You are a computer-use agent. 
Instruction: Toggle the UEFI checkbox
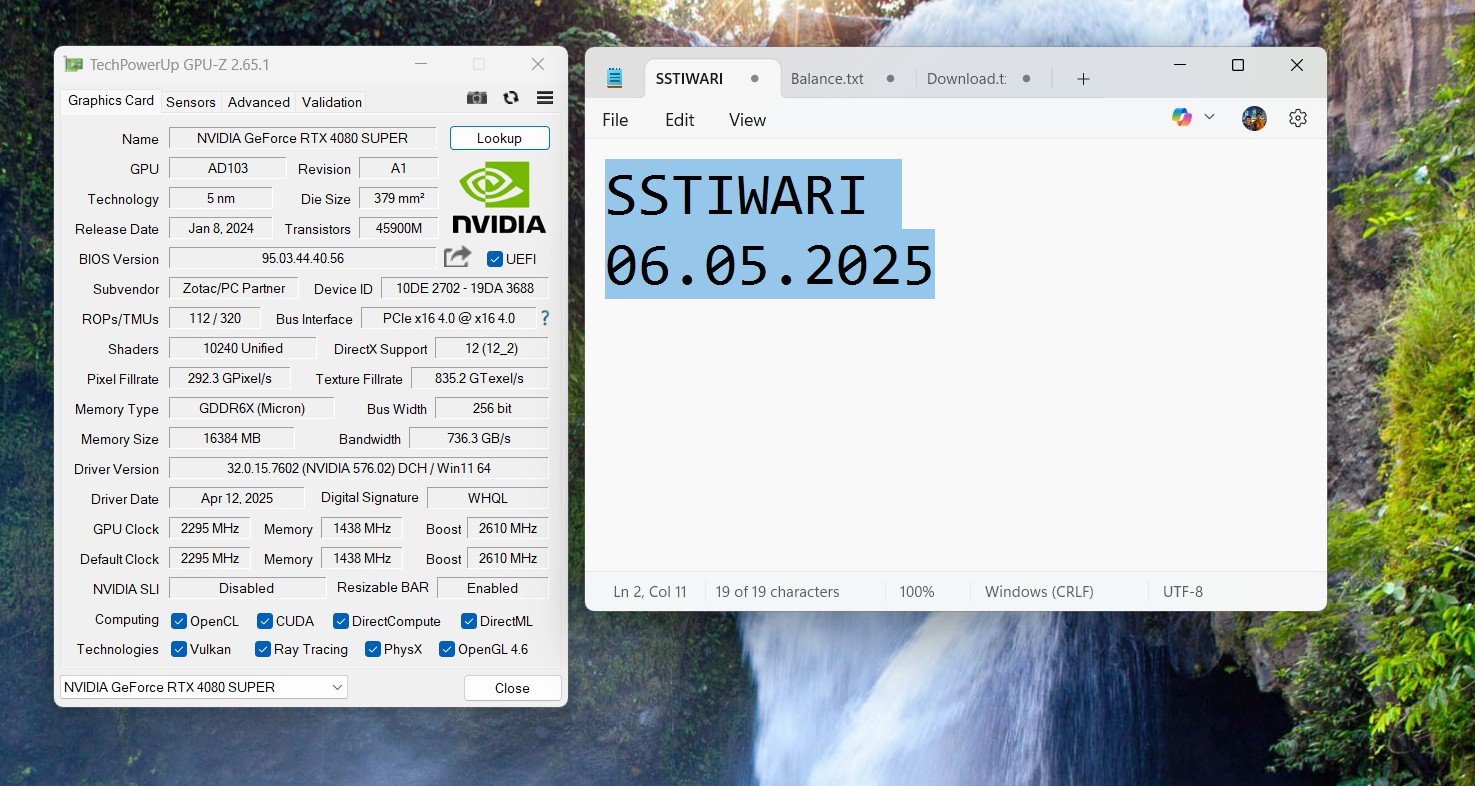[x=494, y=259]
